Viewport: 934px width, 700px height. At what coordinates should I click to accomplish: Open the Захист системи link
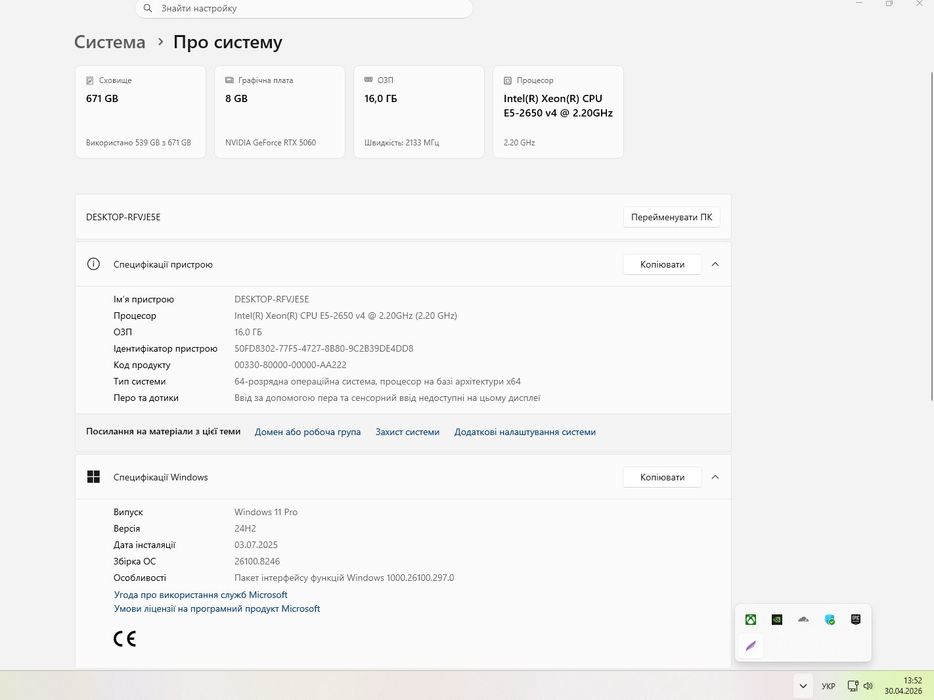tap(407, 432)
